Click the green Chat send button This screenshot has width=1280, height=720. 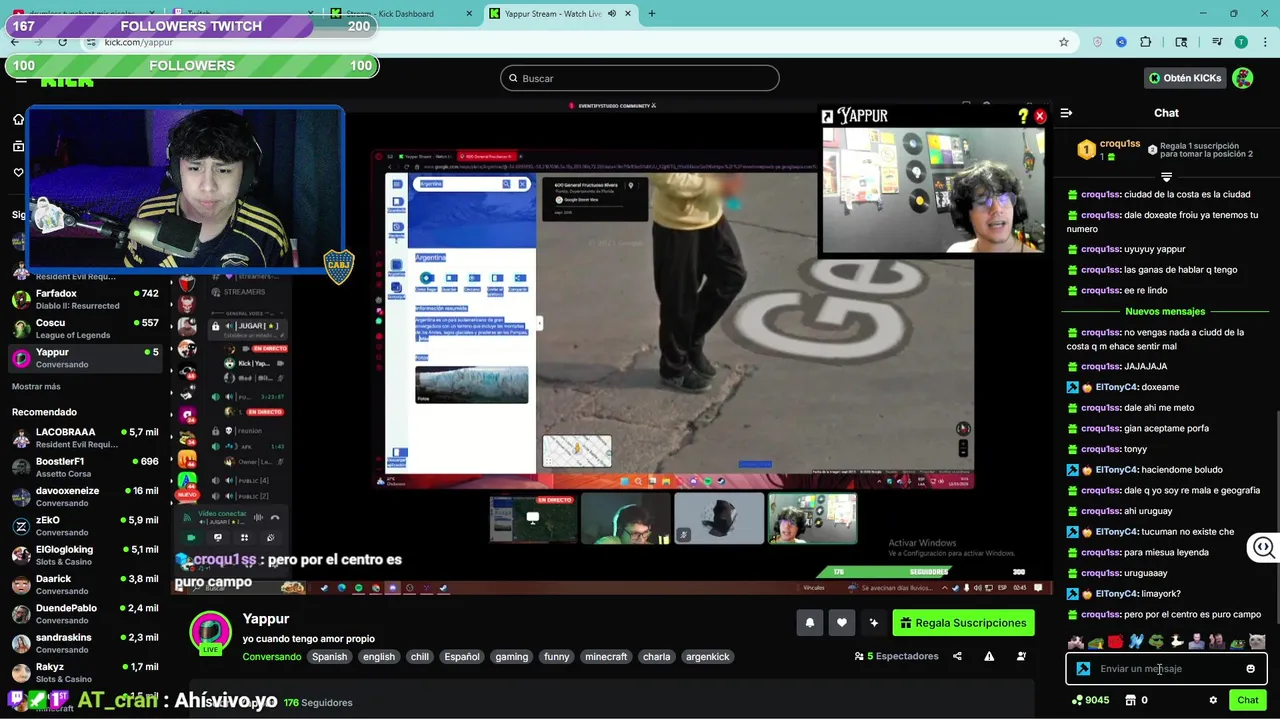(1247, 700)
